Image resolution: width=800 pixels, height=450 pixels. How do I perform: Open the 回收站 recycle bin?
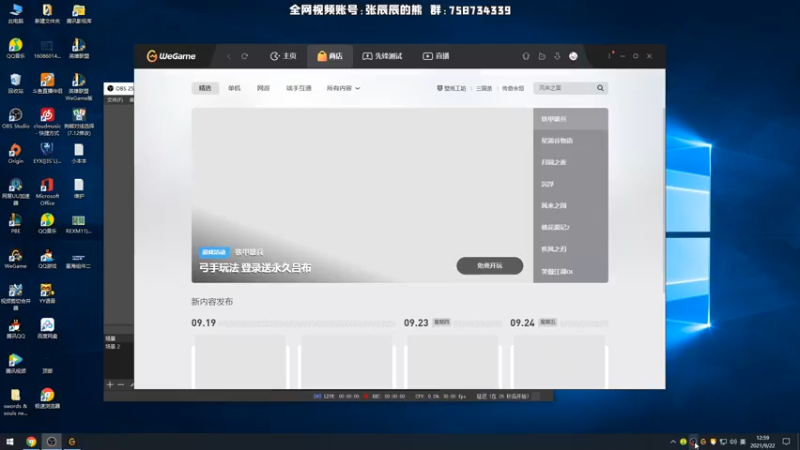(x=15, y=84)
